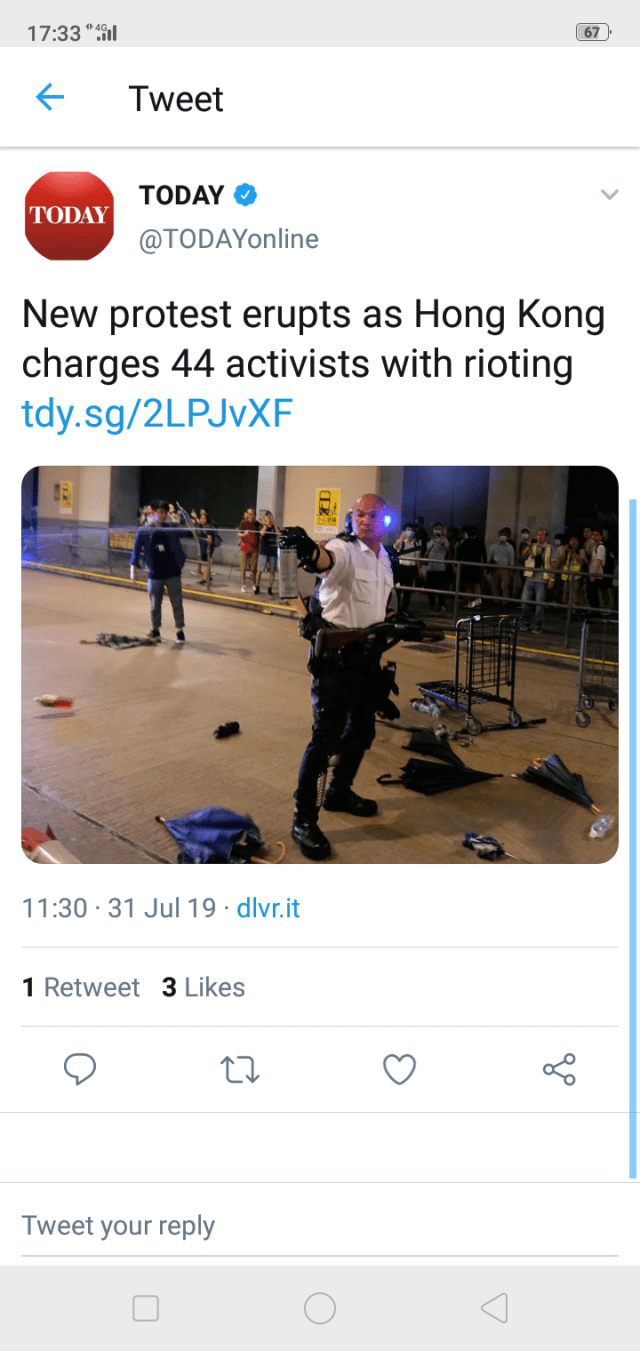Screen dimensions: 640x1351
Task: Open recent apps square button
Action: [x=146, y=1308]
